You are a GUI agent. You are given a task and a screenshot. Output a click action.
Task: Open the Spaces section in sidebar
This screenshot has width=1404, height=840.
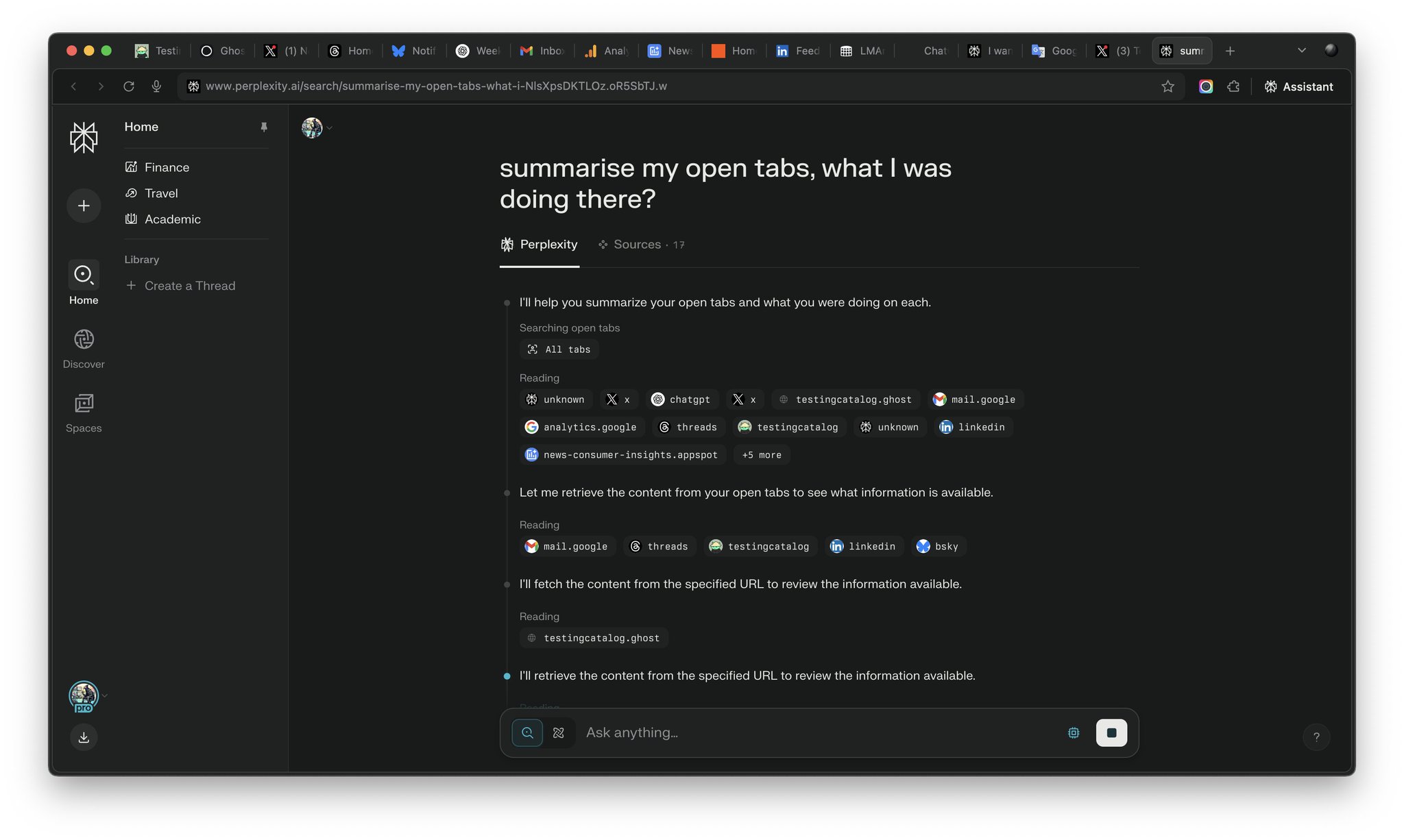click(x=84, y=412)
